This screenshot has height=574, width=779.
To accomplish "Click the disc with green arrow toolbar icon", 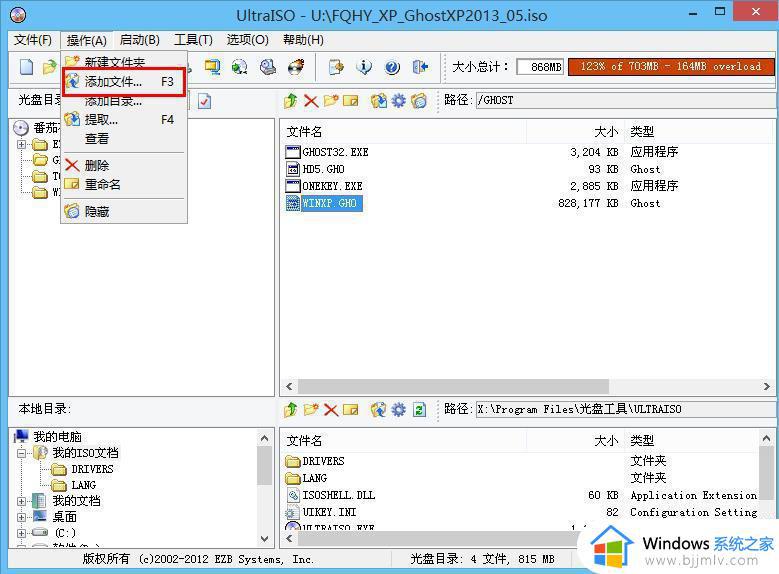I will click(240, 67).
